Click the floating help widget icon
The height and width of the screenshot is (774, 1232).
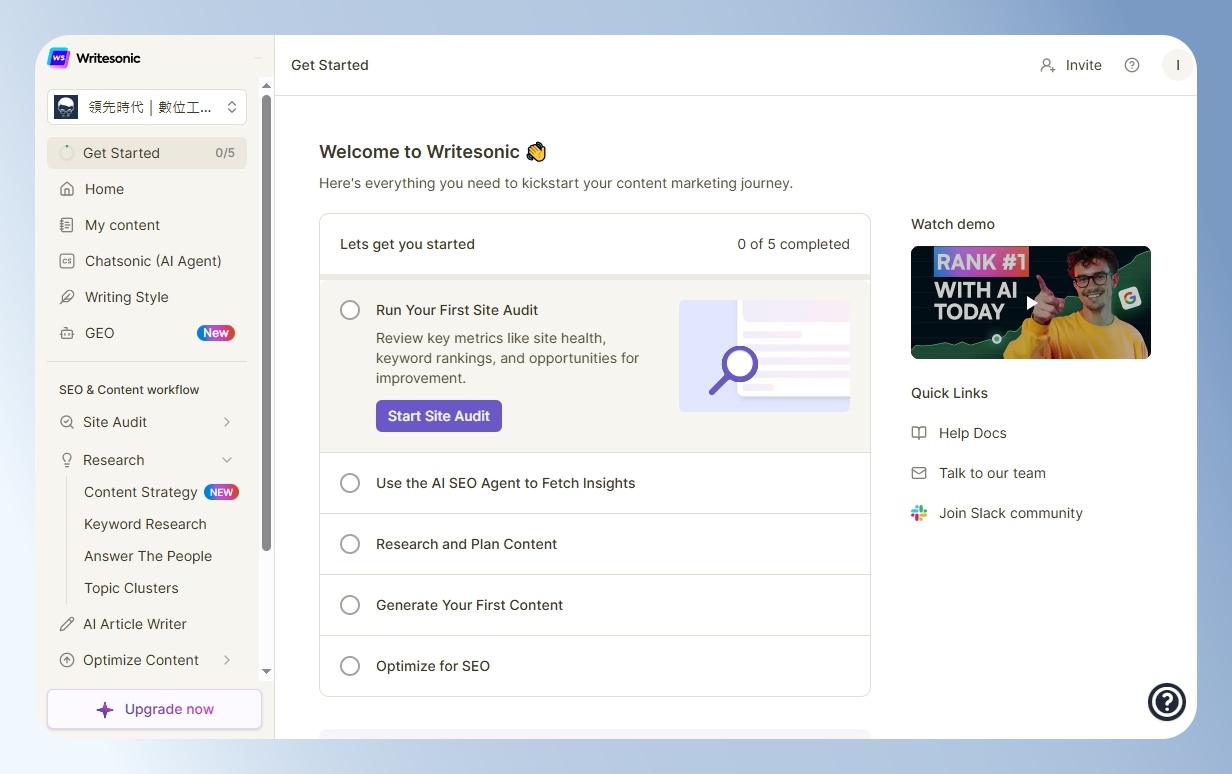1167,702
